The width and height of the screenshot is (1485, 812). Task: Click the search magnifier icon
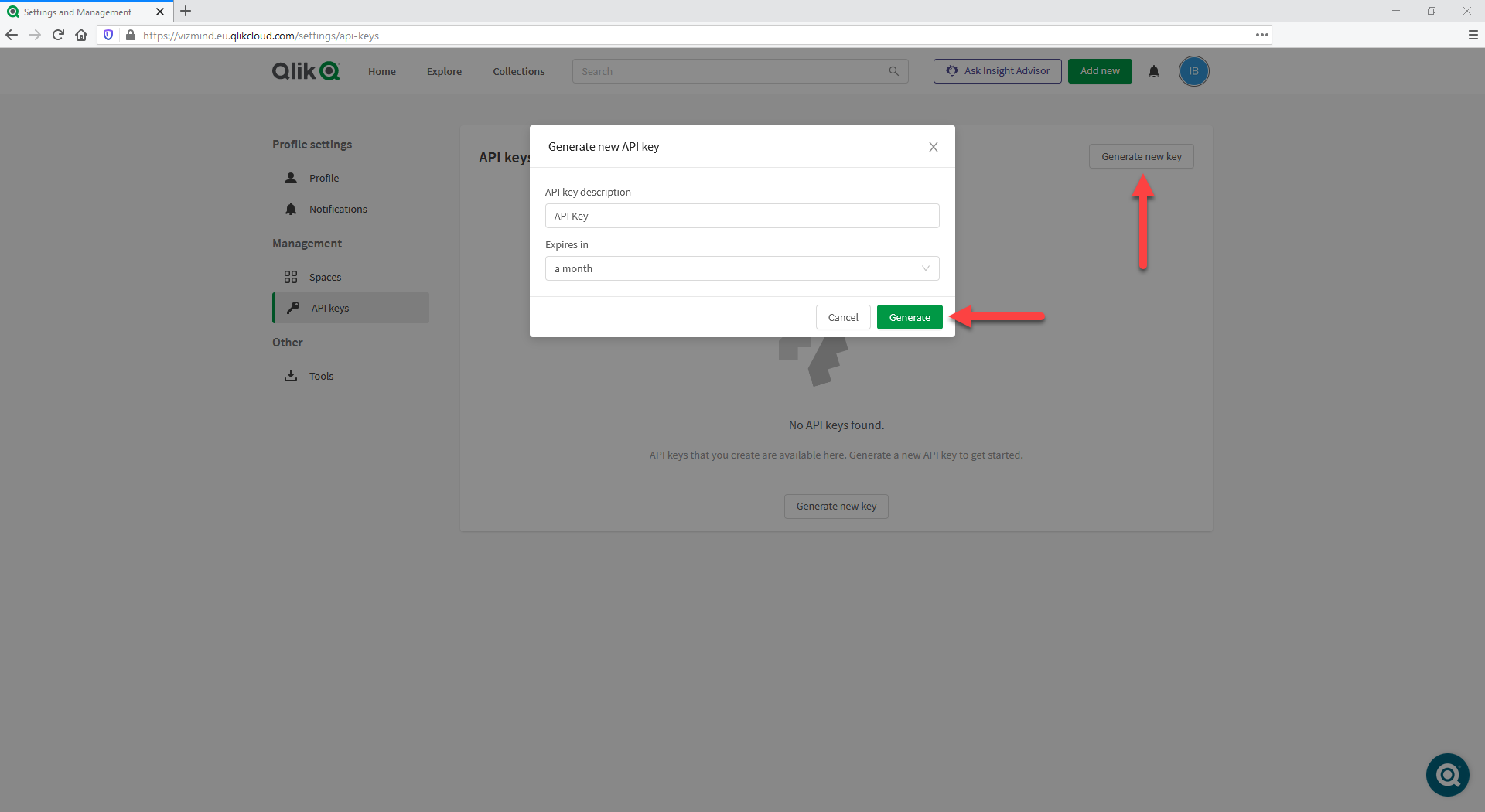(x=893, y=71)
